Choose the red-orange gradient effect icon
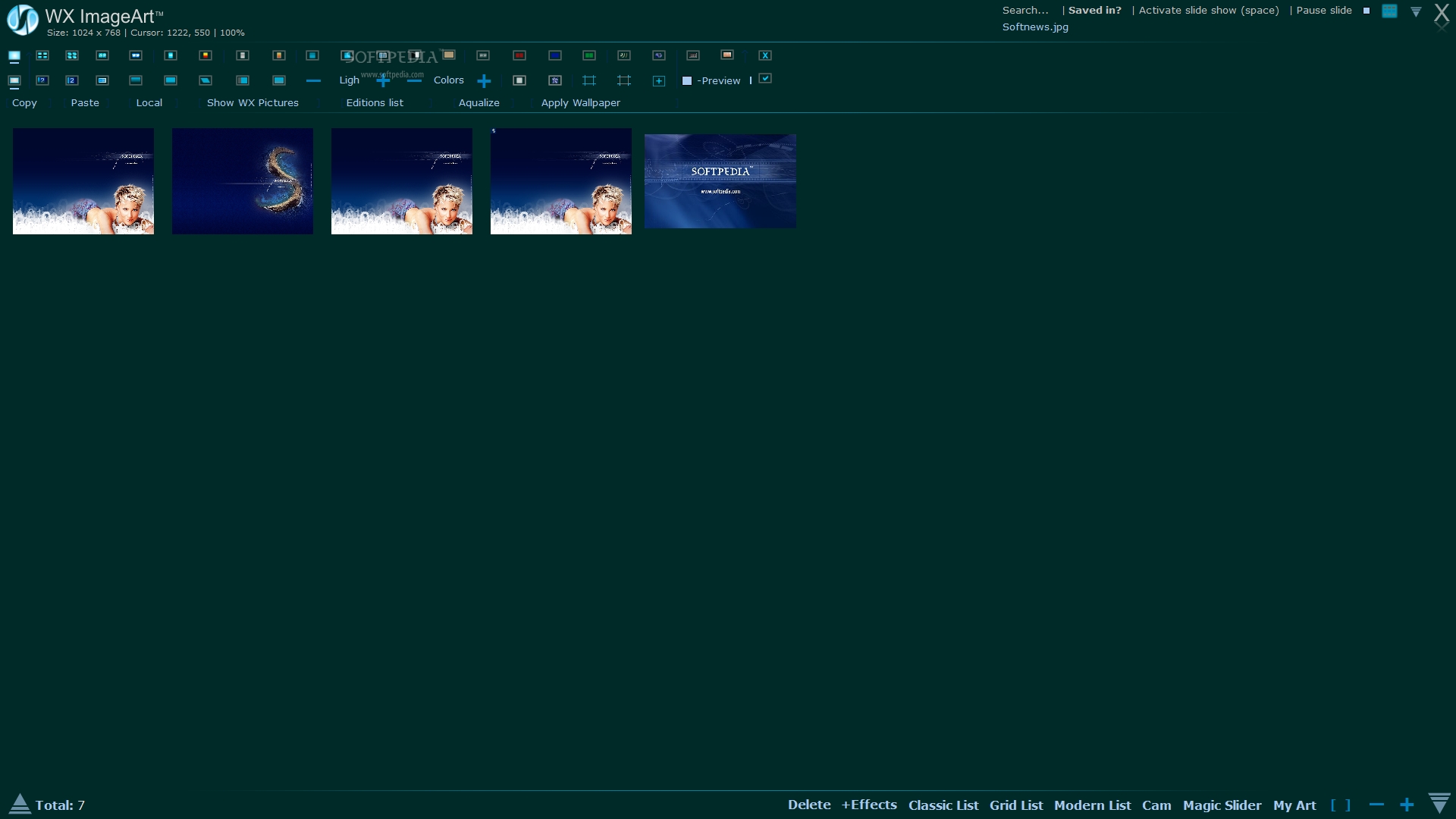The width and height of the screenshot is (1456, 819). click(x=206, y=55)
